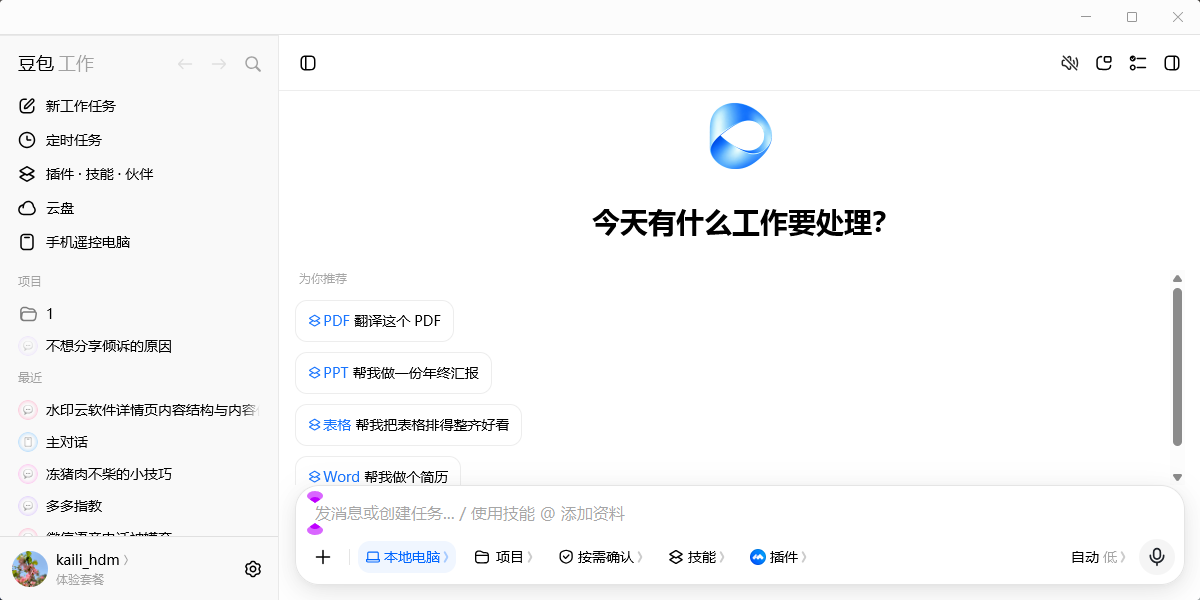Minimize the application window
This screenshot has width=1200, height=600.
[x=1087, y=17]
